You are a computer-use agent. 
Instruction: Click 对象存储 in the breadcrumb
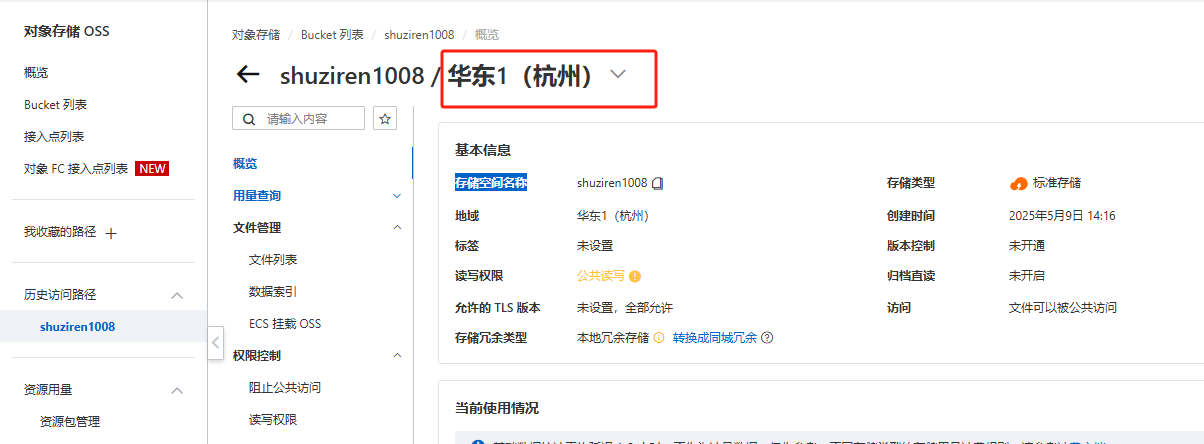(x=256, y=34)
